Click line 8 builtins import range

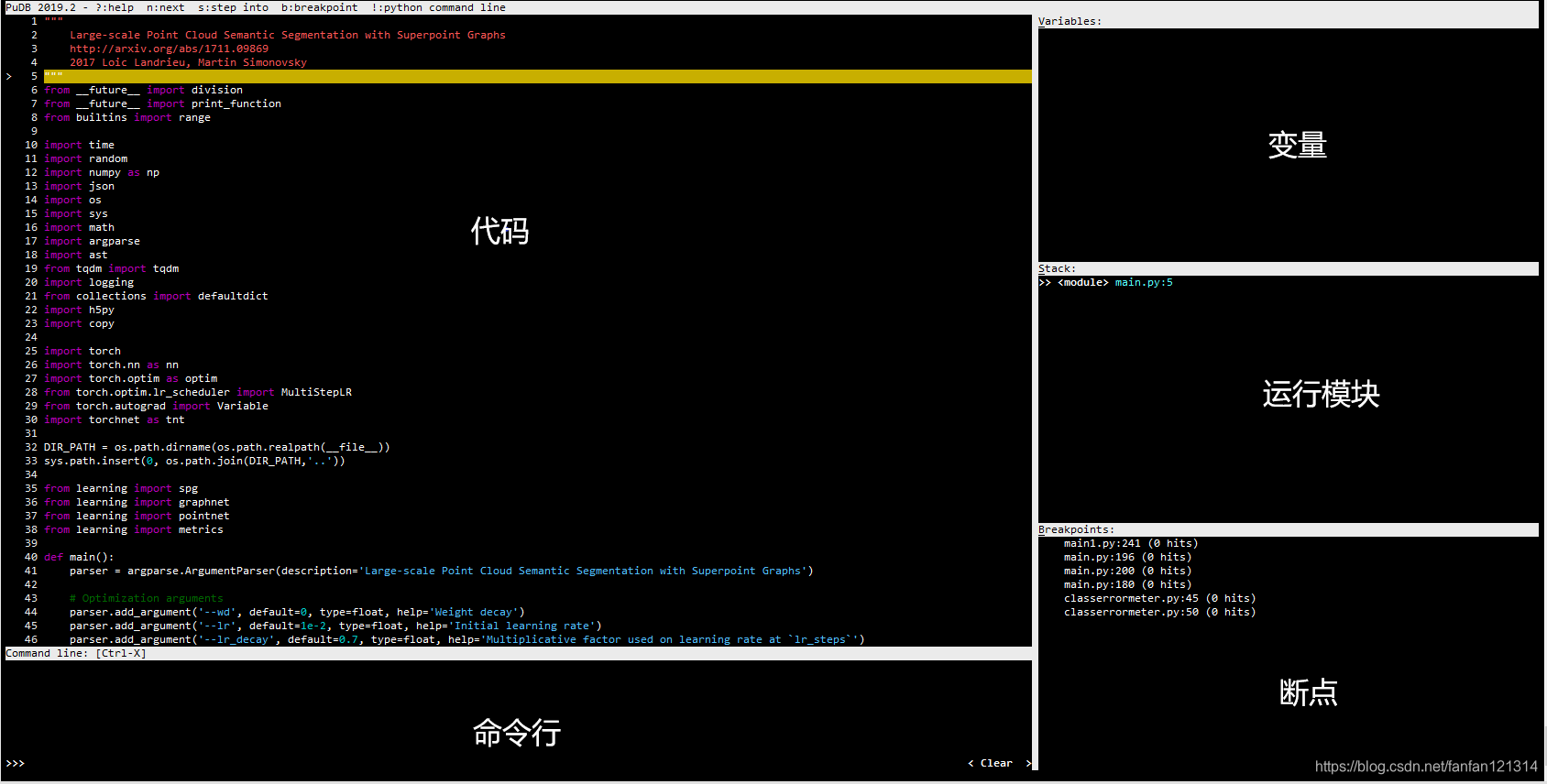tap(126, 117)
